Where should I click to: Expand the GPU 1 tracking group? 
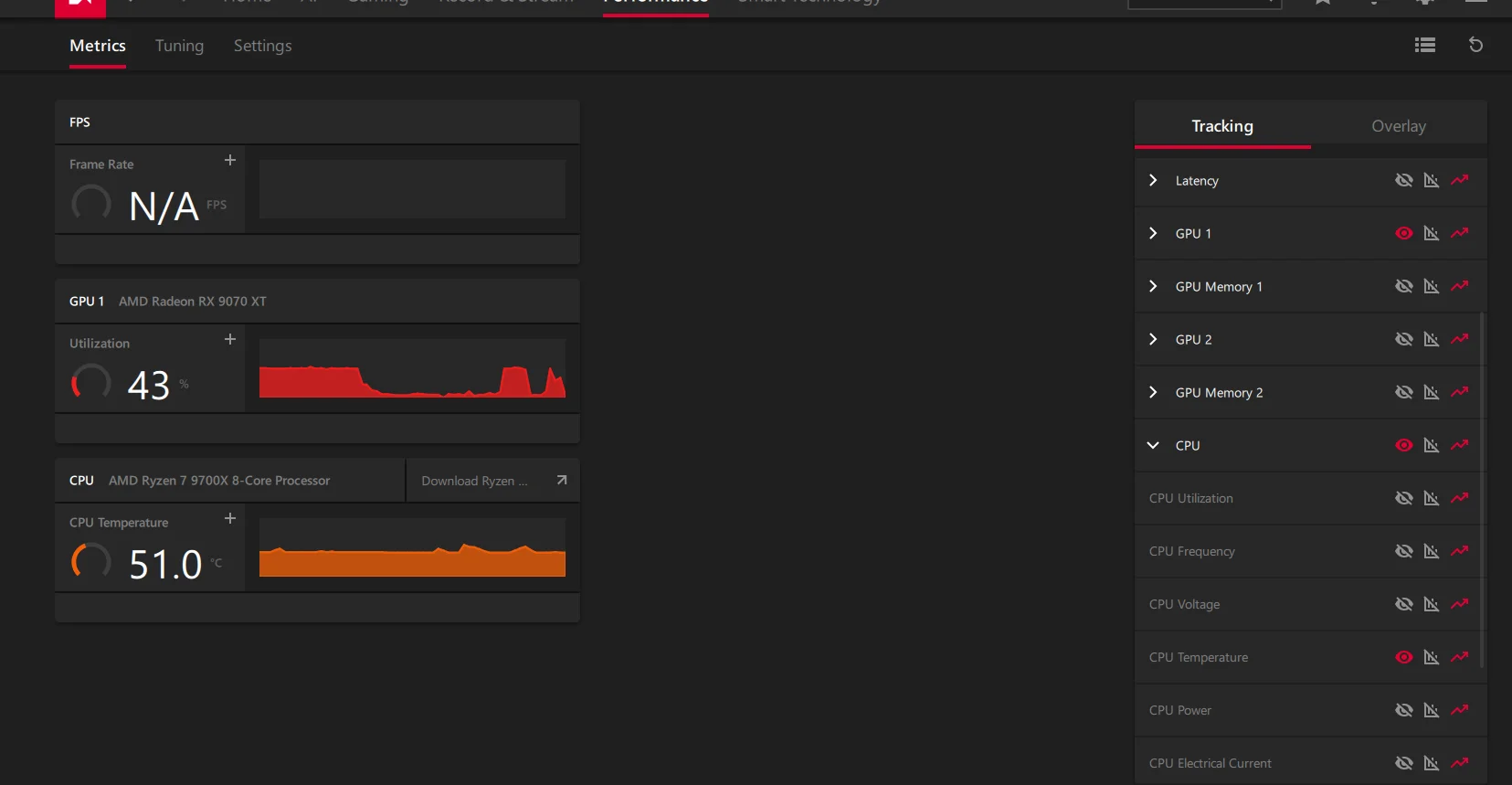(x=1153, y=233)
